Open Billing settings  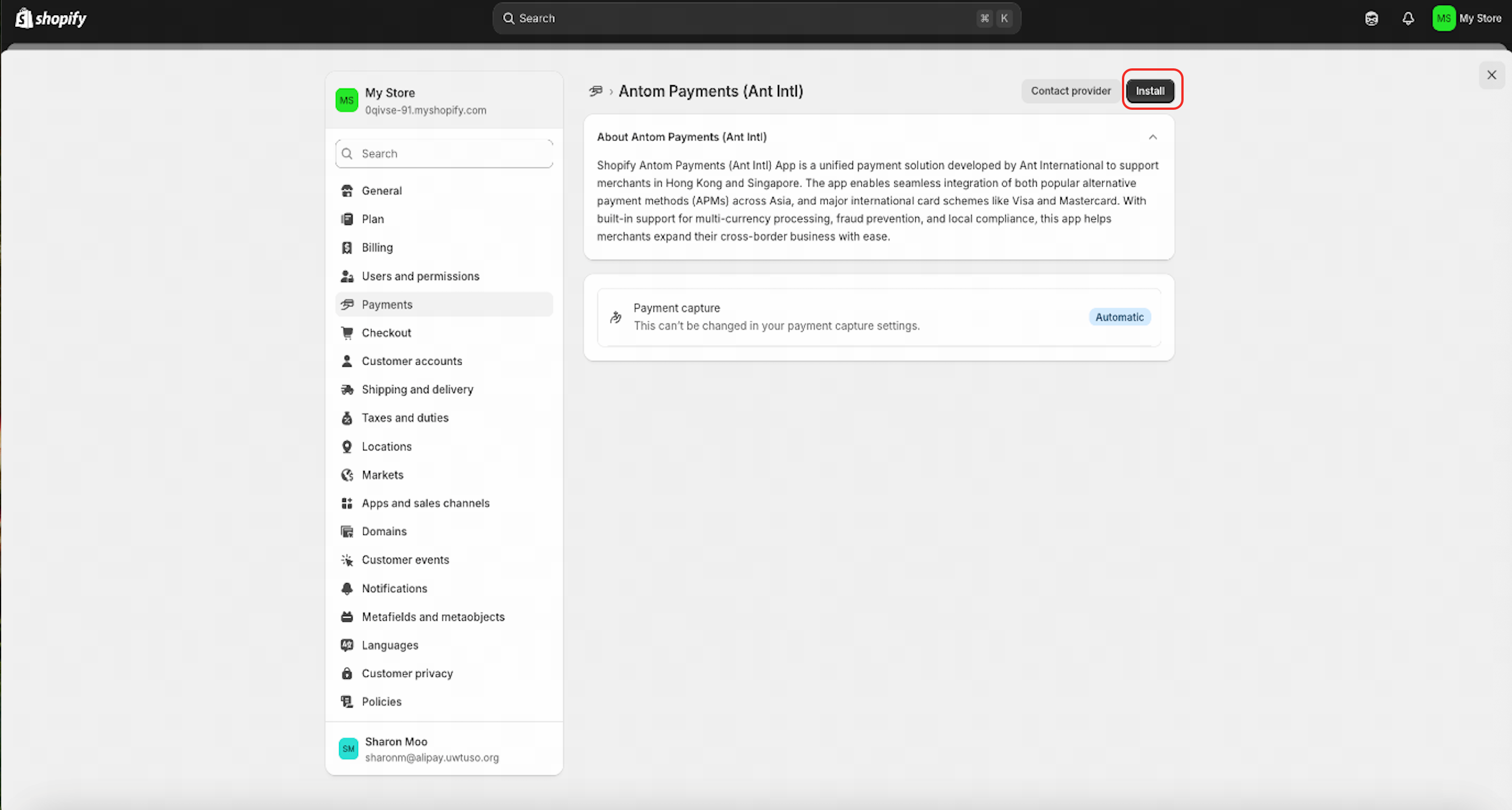pyautogui.click(x=444, y=248)
